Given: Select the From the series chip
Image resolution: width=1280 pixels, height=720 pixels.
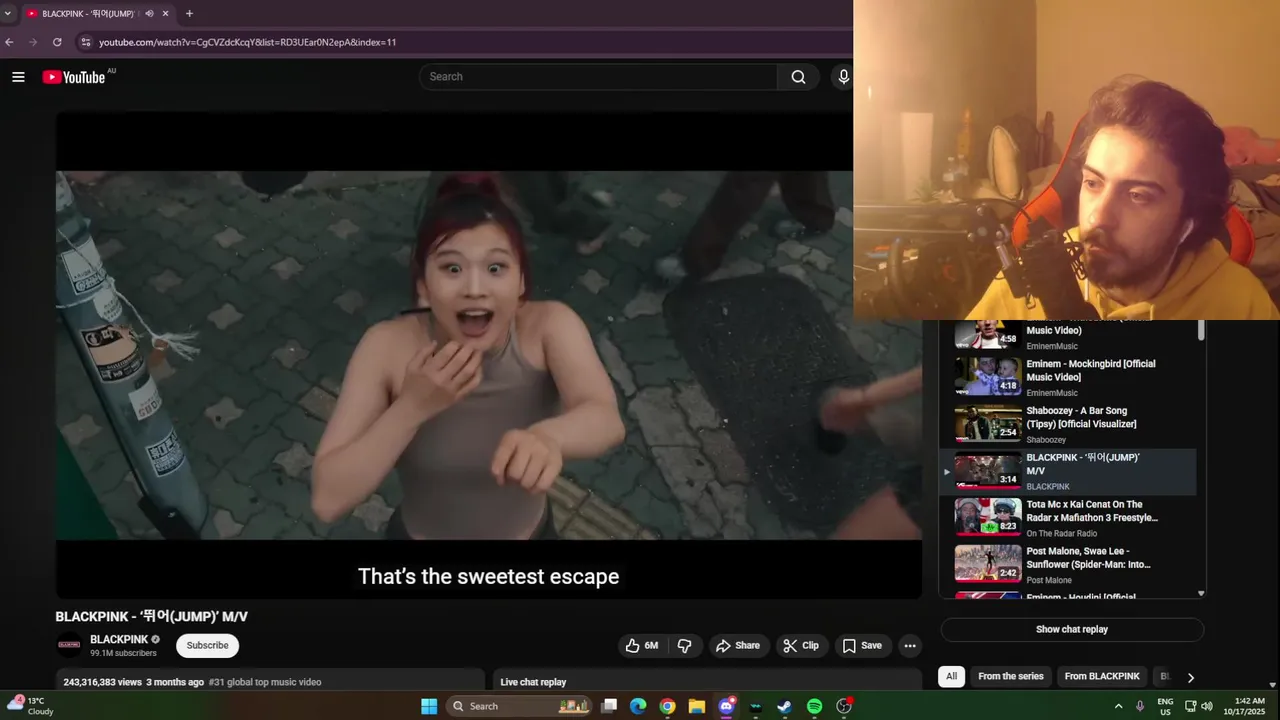Looking at the screenshot, I should pos(1010,677).
